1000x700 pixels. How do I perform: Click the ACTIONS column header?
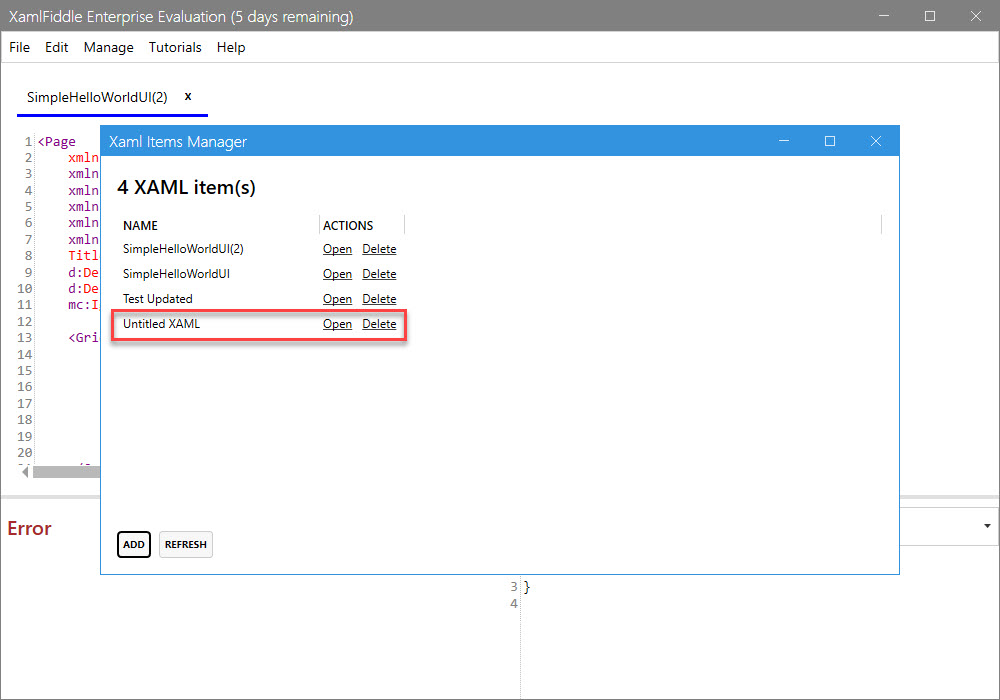point(348,226)
